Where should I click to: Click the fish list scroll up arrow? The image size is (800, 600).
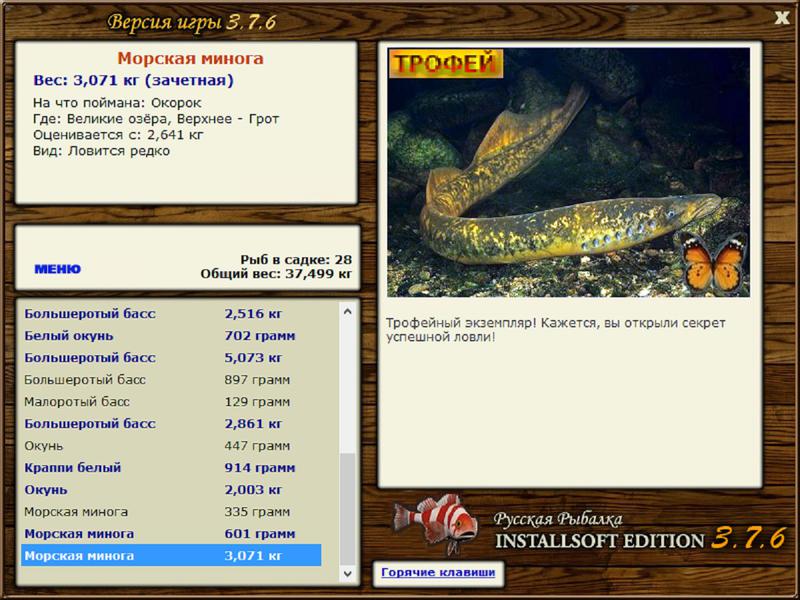347,311
